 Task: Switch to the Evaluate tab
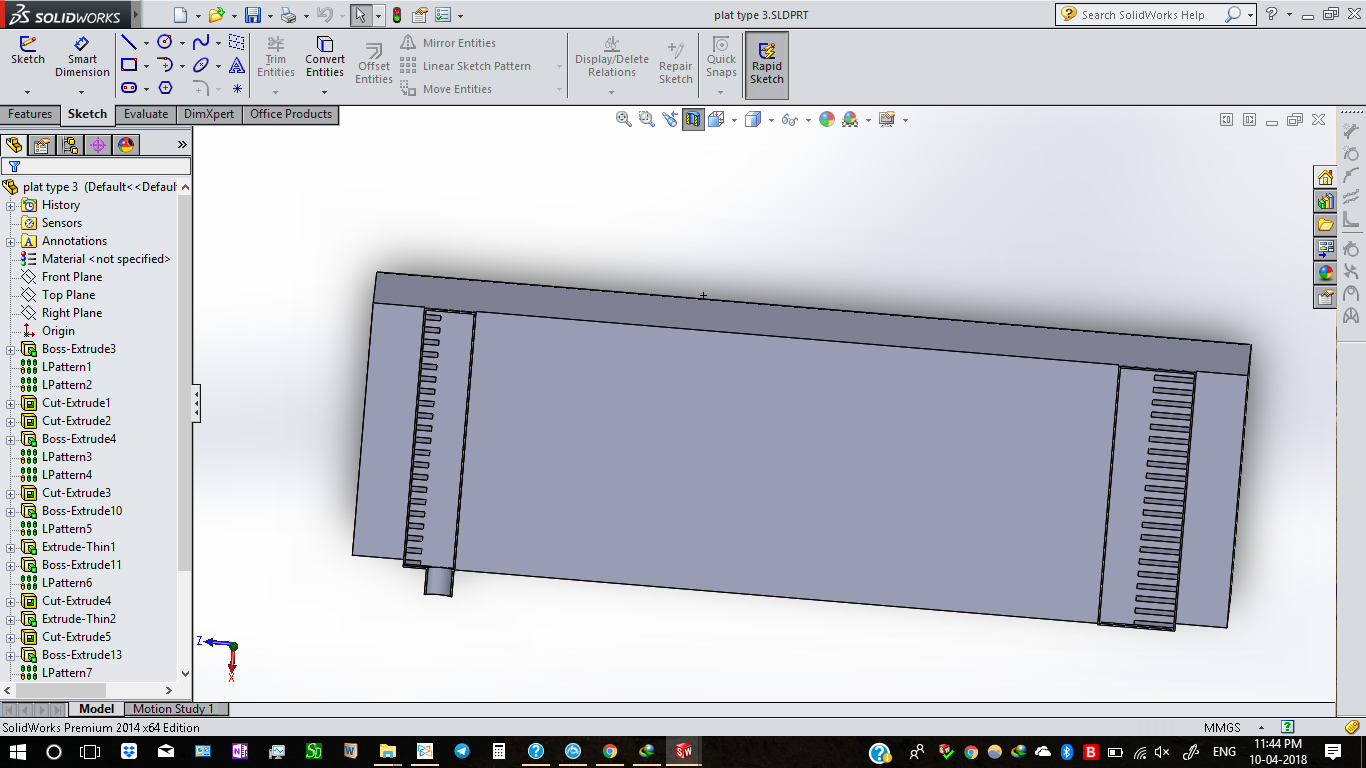146,114
